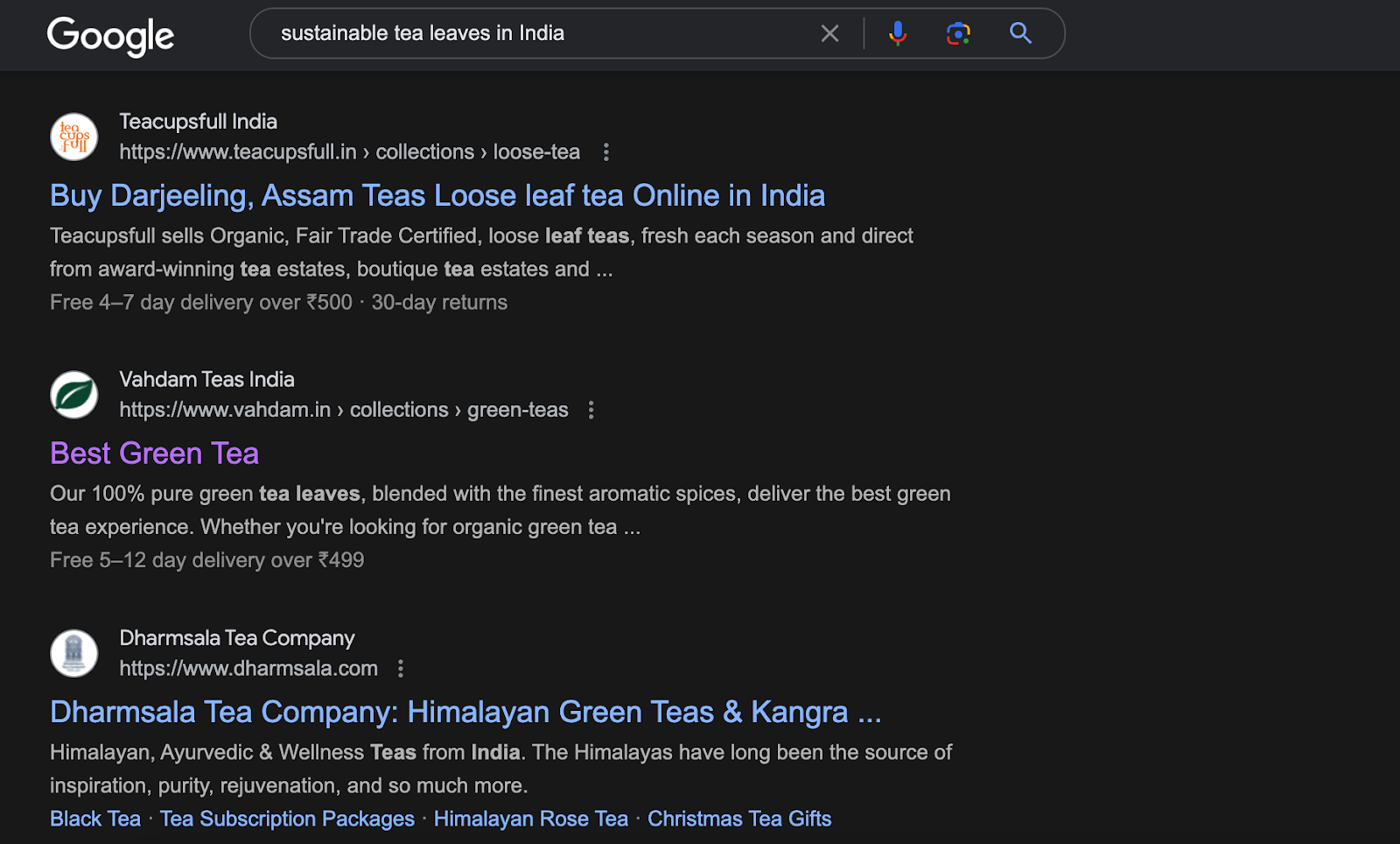
Task: Click Vahdam Teas India site name
Action: [207, 379]
